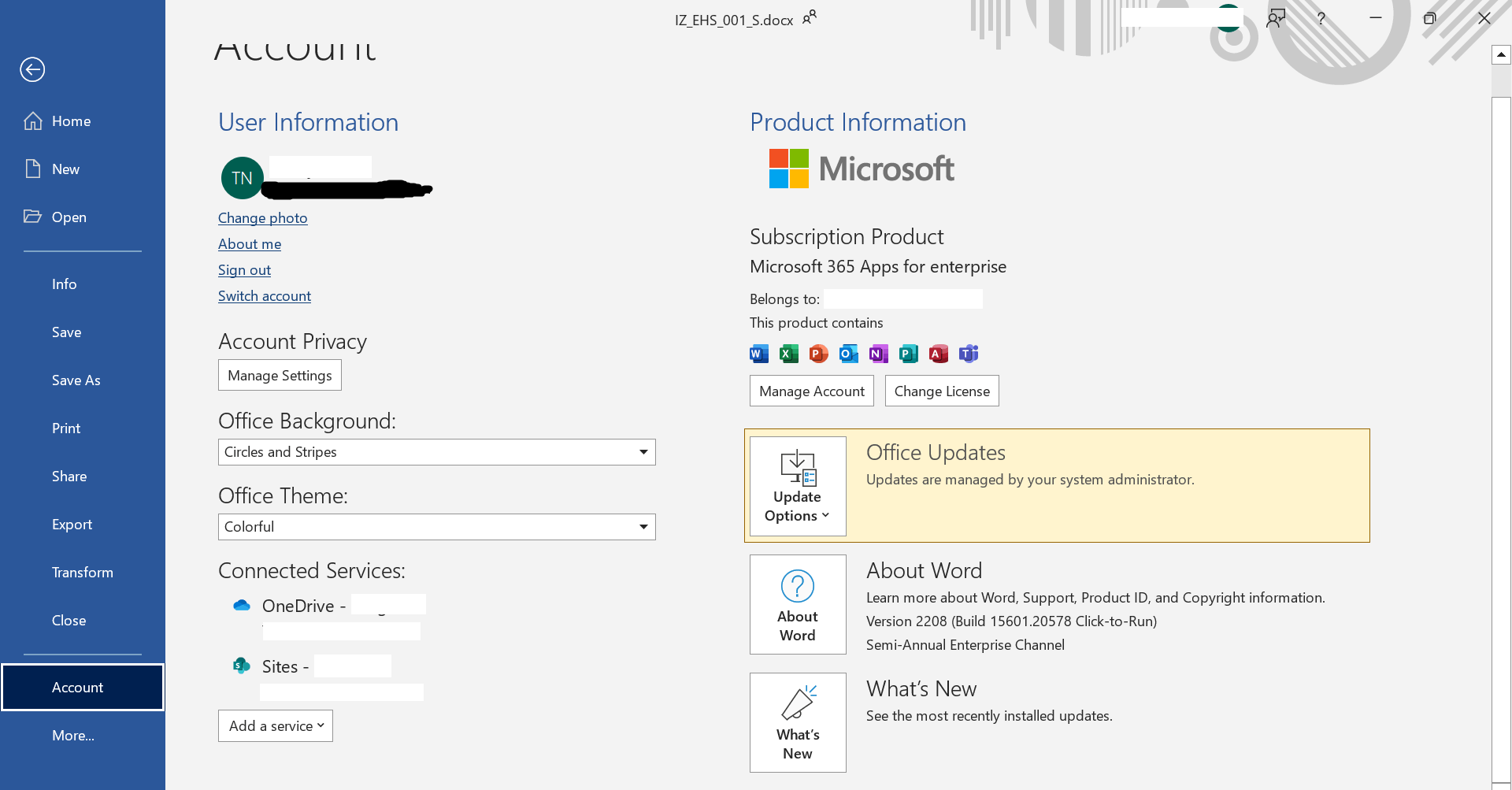The width and height of the screenshot is (1512, 790).
Task: Click the Publisher app icon
Action: coord(909,354)
